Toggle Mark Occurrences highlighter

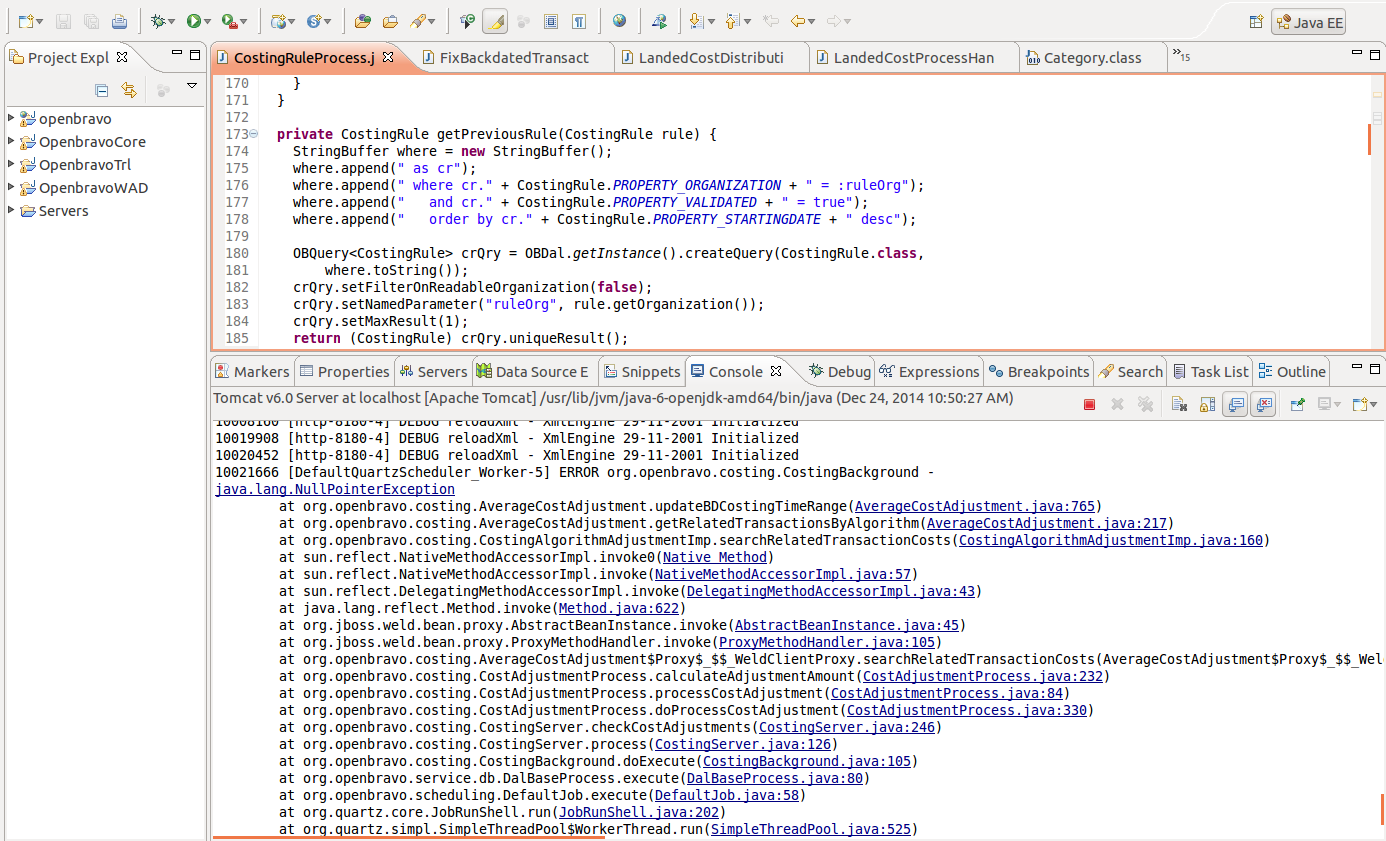click(x=495, y=21)
